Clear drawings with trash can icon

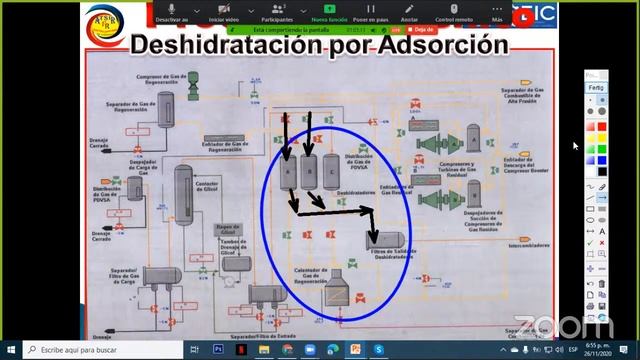[x=602, y=283]
